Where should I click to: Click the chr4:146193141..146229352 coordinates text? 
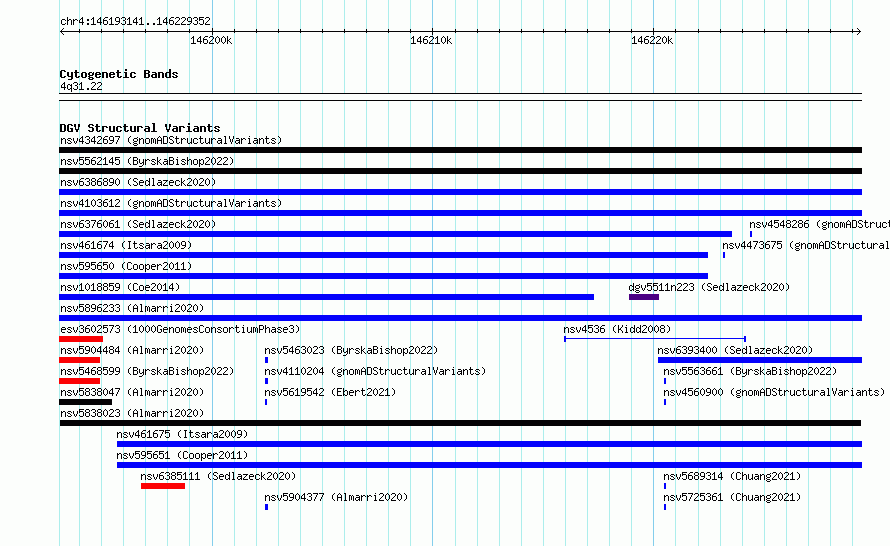[135, 22]
